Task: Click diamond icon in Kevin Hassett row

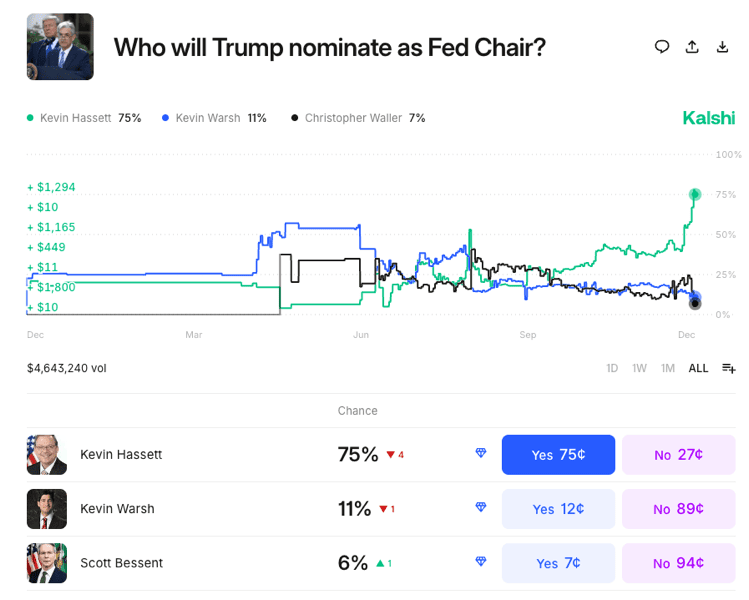Action: [x=481, y=454]
